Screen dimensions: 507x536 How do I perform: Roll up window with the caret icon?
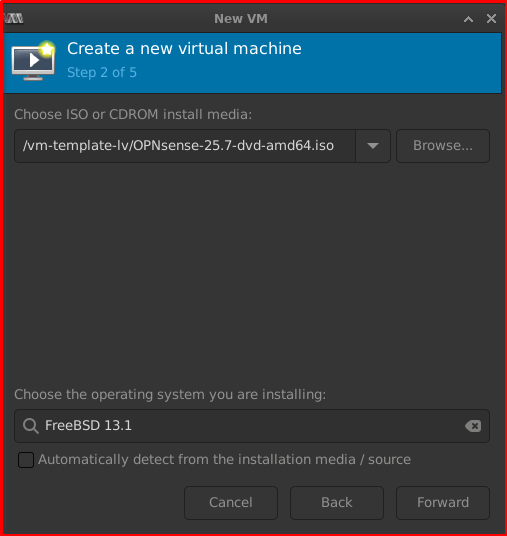coord(468,19)
